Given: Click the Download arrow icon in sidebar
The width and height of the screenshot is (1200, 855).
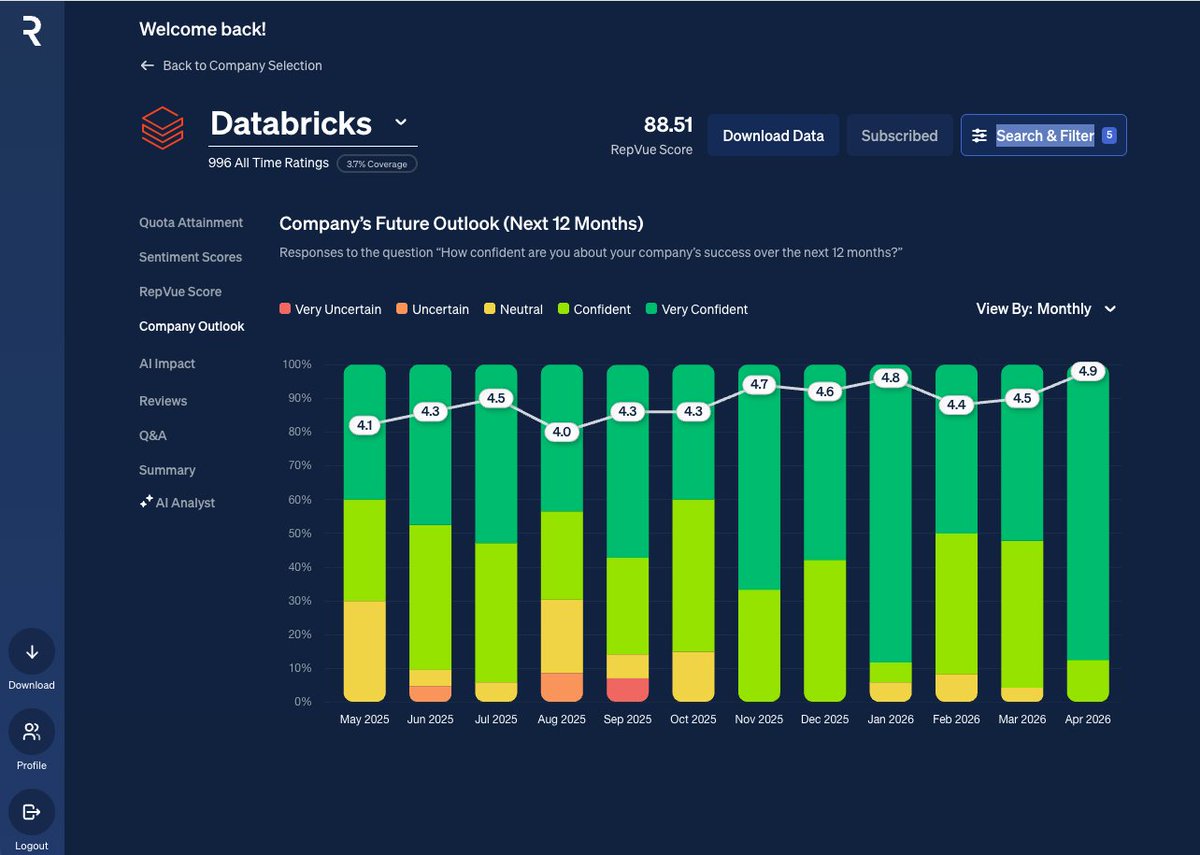Looking at the screenshot, I should pyautogui.click(x=32, y=652).
